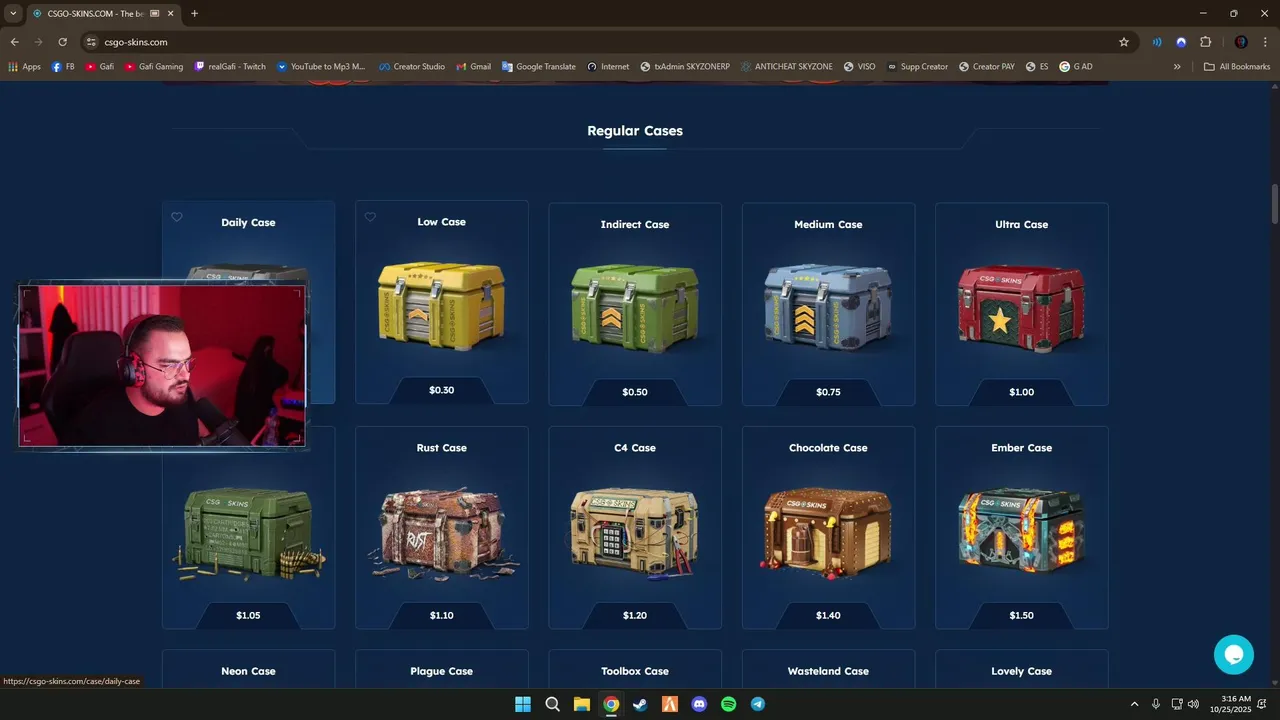Click the $0.75 price of Medium Case
The width and height of the screenshot is (1280, 720).
click(828, 392)
